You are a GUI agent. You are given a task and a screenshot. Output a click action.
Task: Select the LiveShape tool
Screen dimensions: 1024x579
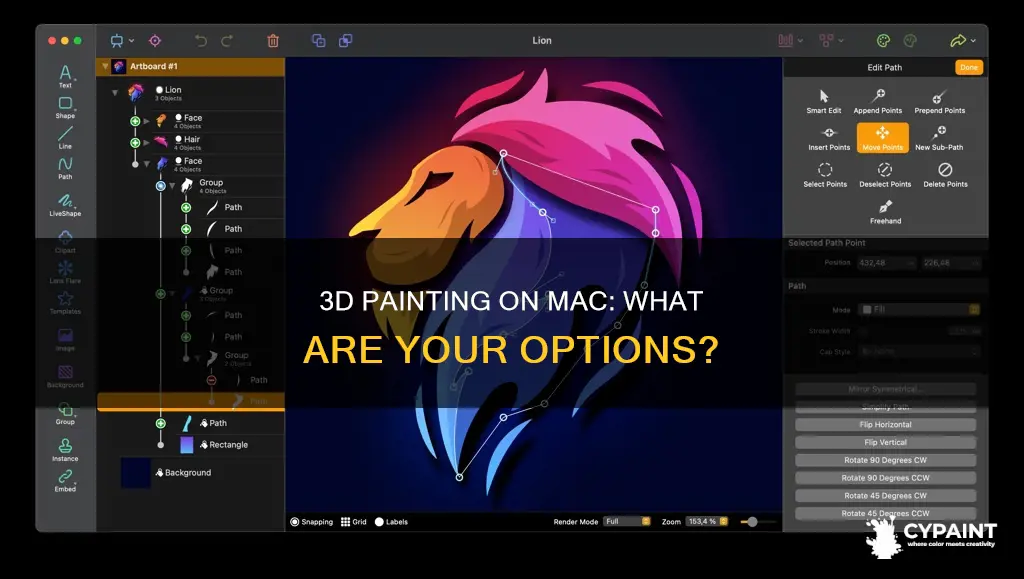[65, 204]
